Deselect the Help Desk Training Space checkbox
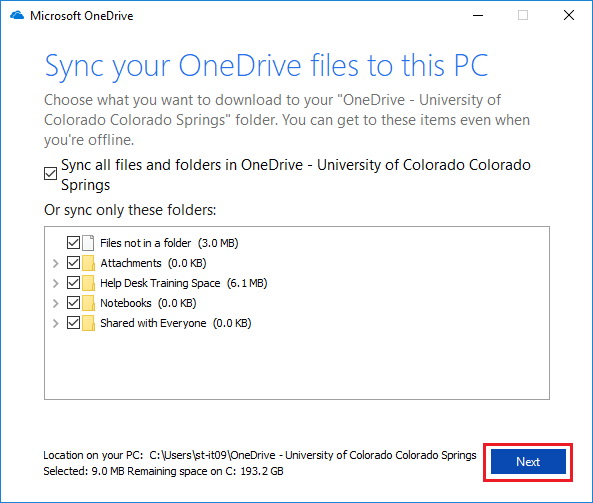593x503 pixels. click(x=73, y=283)
